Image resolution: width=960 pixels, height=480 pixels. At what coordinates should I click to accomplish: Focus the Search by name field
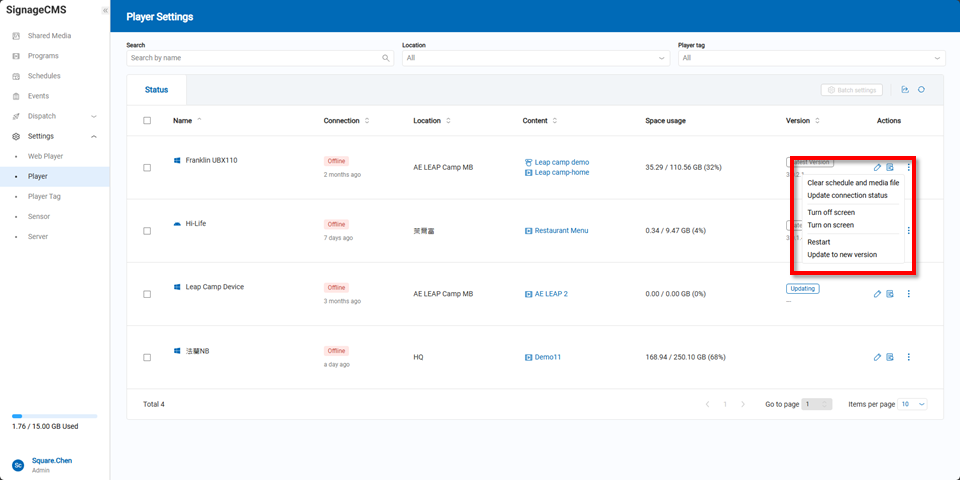point(254,58)
